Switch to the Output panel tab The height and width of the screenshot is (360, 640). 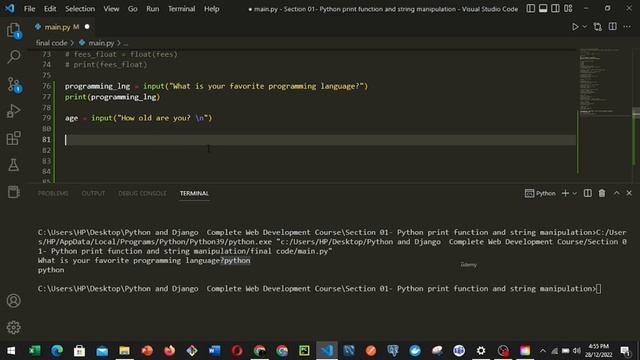pyautogui.click(x=93, y=193)
